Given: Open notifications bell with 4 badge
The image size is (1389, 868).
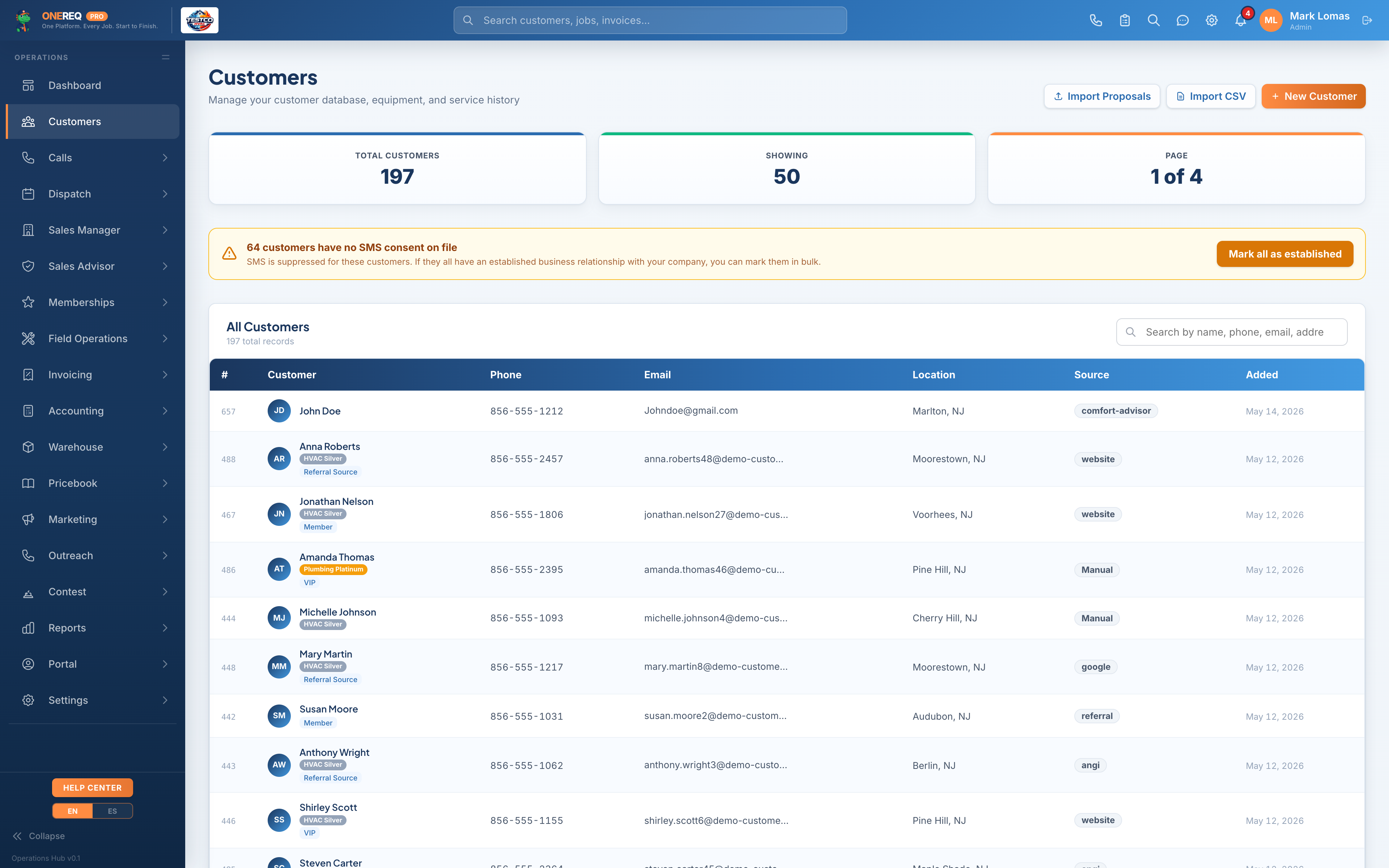Looking at the screenshot, I should tap(1240, 21).
